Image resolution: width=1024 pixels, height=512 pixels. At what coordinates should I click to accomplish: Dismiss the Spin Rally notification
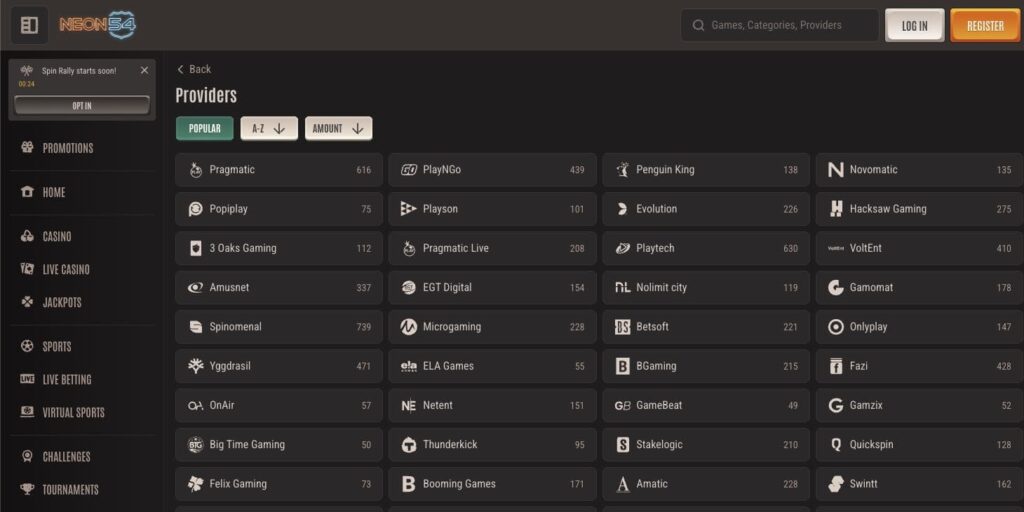(x=144, y=70)
